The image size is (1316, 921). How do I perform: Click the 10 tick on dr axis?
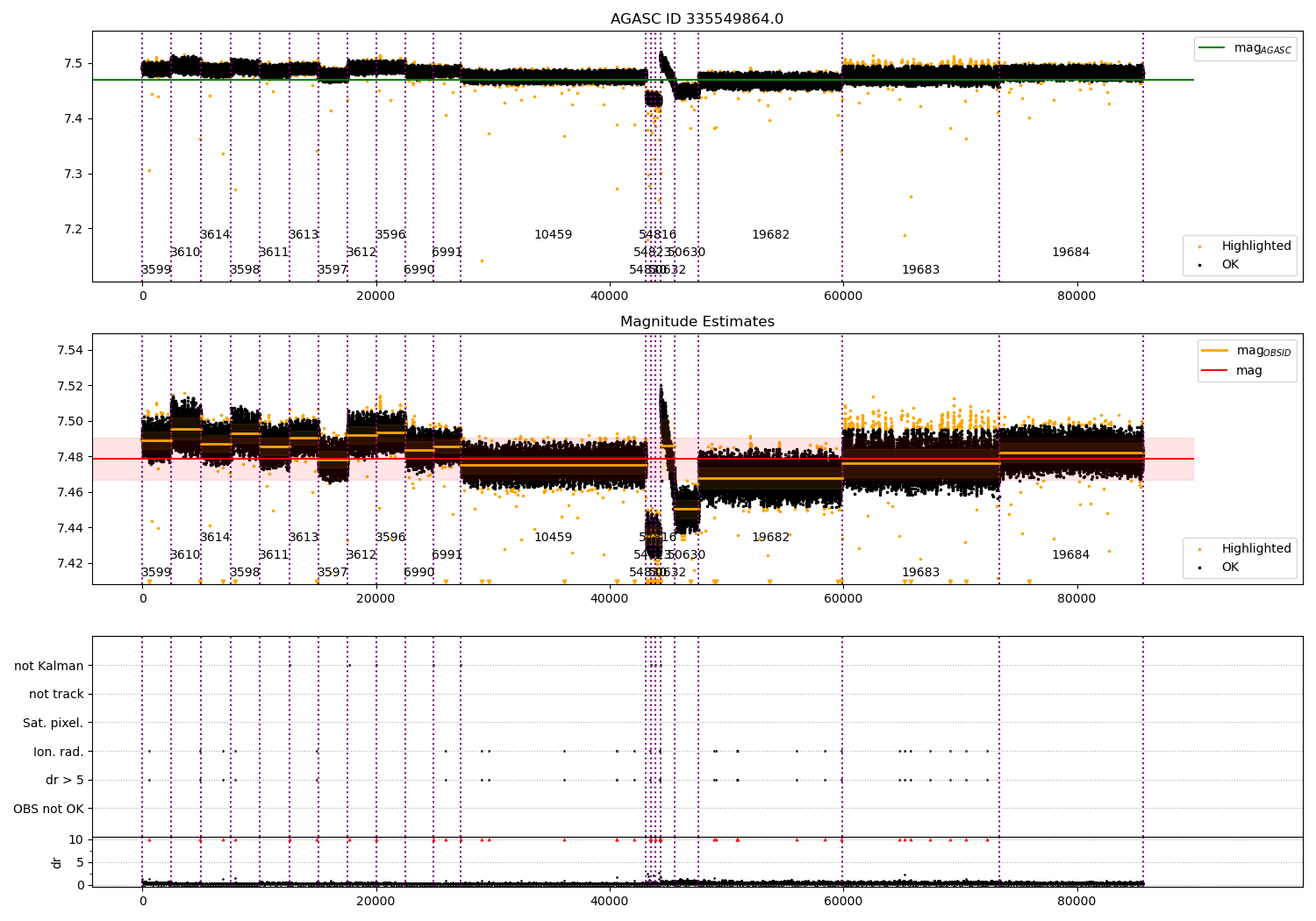point(76,839)
